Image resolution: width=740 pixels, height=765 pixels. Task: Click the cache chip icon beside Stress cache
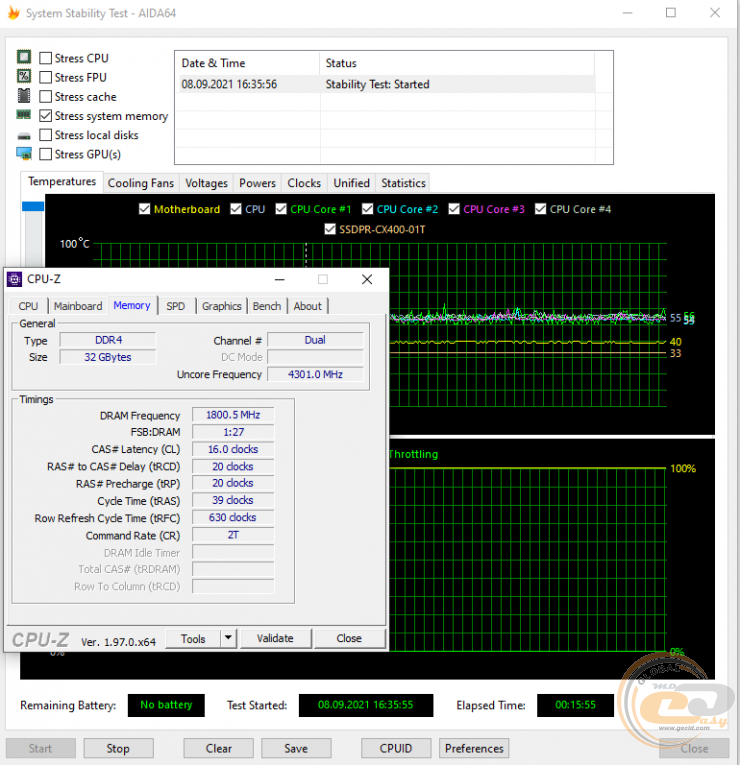(24, 96)
